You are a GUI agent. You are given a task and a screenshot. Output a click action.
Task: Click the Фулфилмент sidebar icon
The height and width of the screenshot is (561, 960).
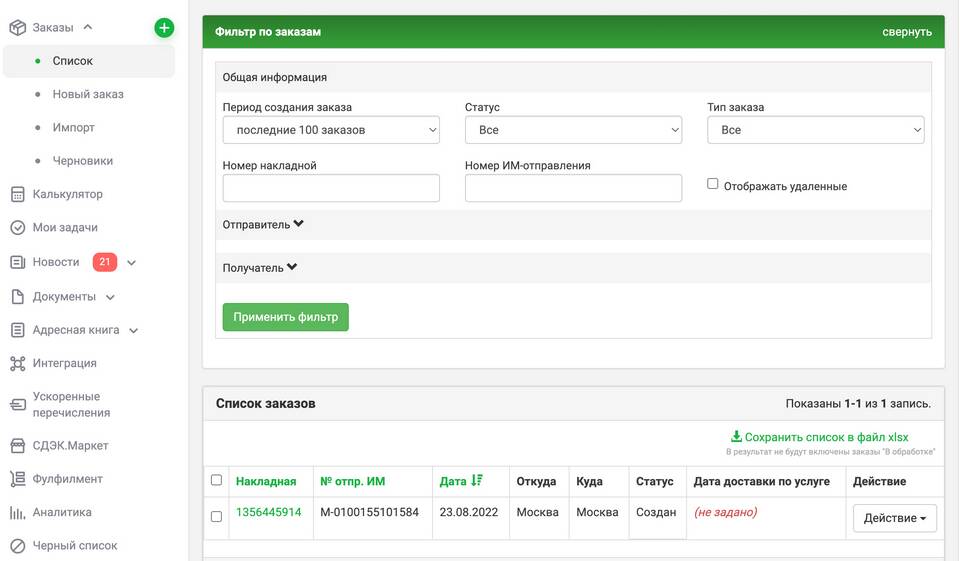17,479
